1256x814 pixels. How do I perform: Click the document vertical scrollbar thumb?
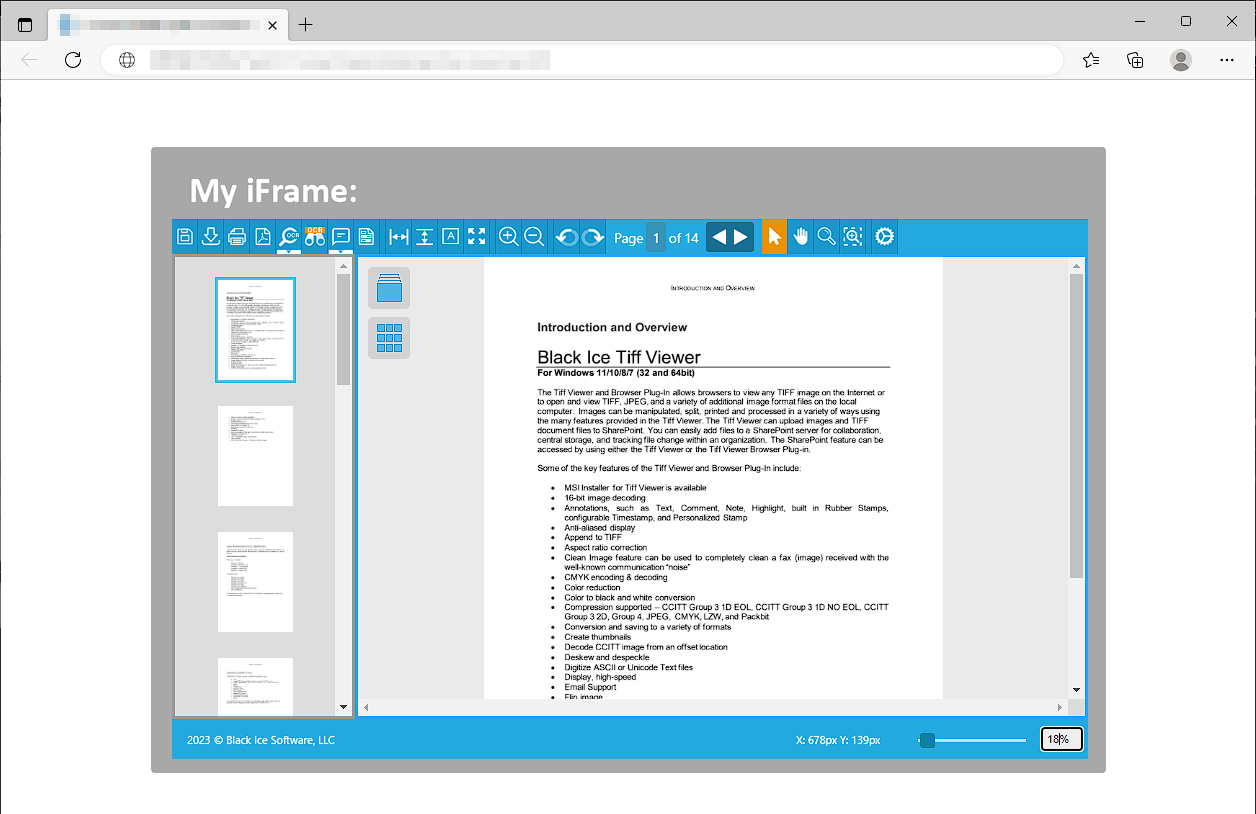point(1076,425)
